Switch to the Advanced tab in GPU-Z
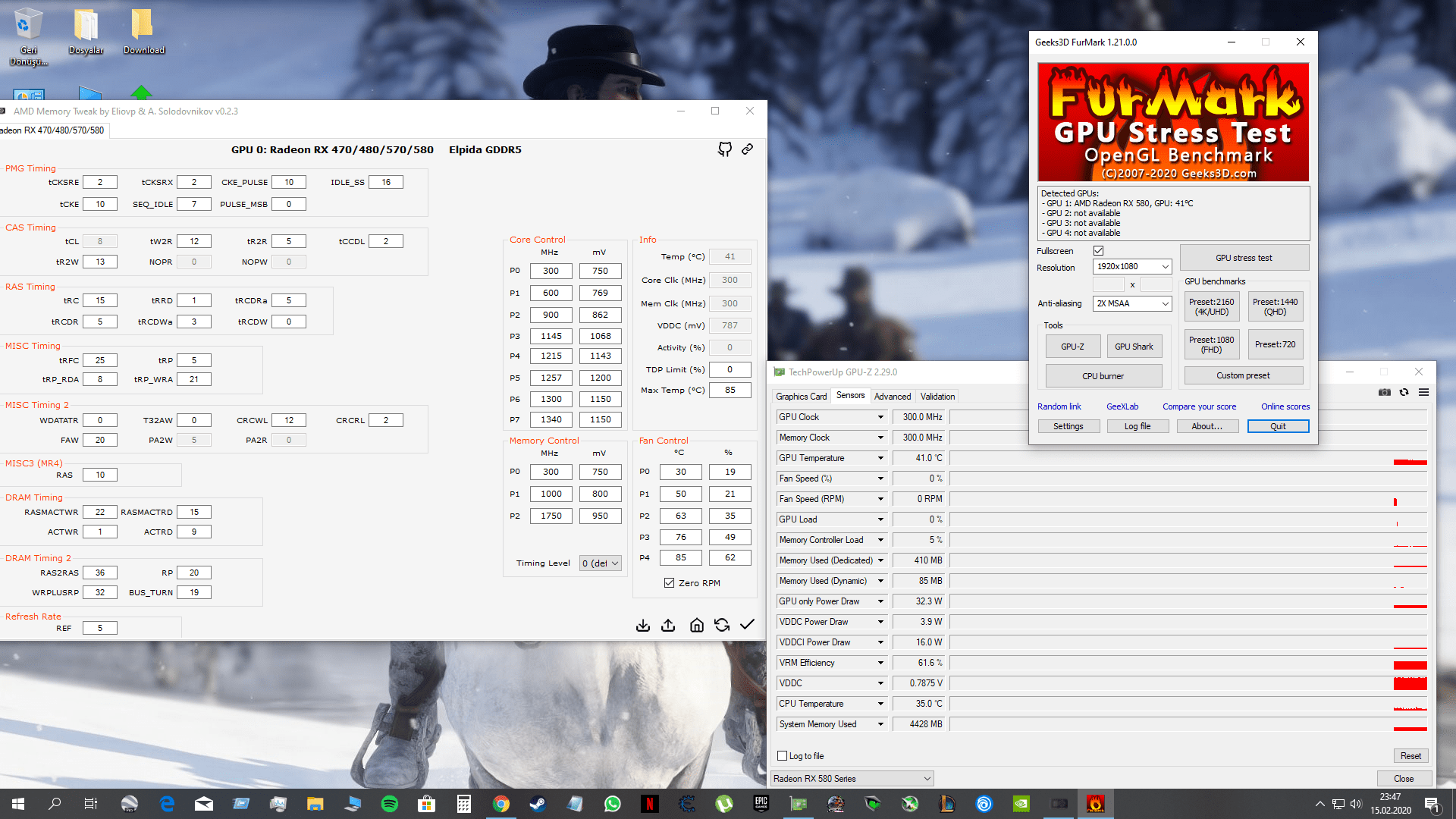The image size is (1456, 819). pyautogui.click(x=892, y=397)
